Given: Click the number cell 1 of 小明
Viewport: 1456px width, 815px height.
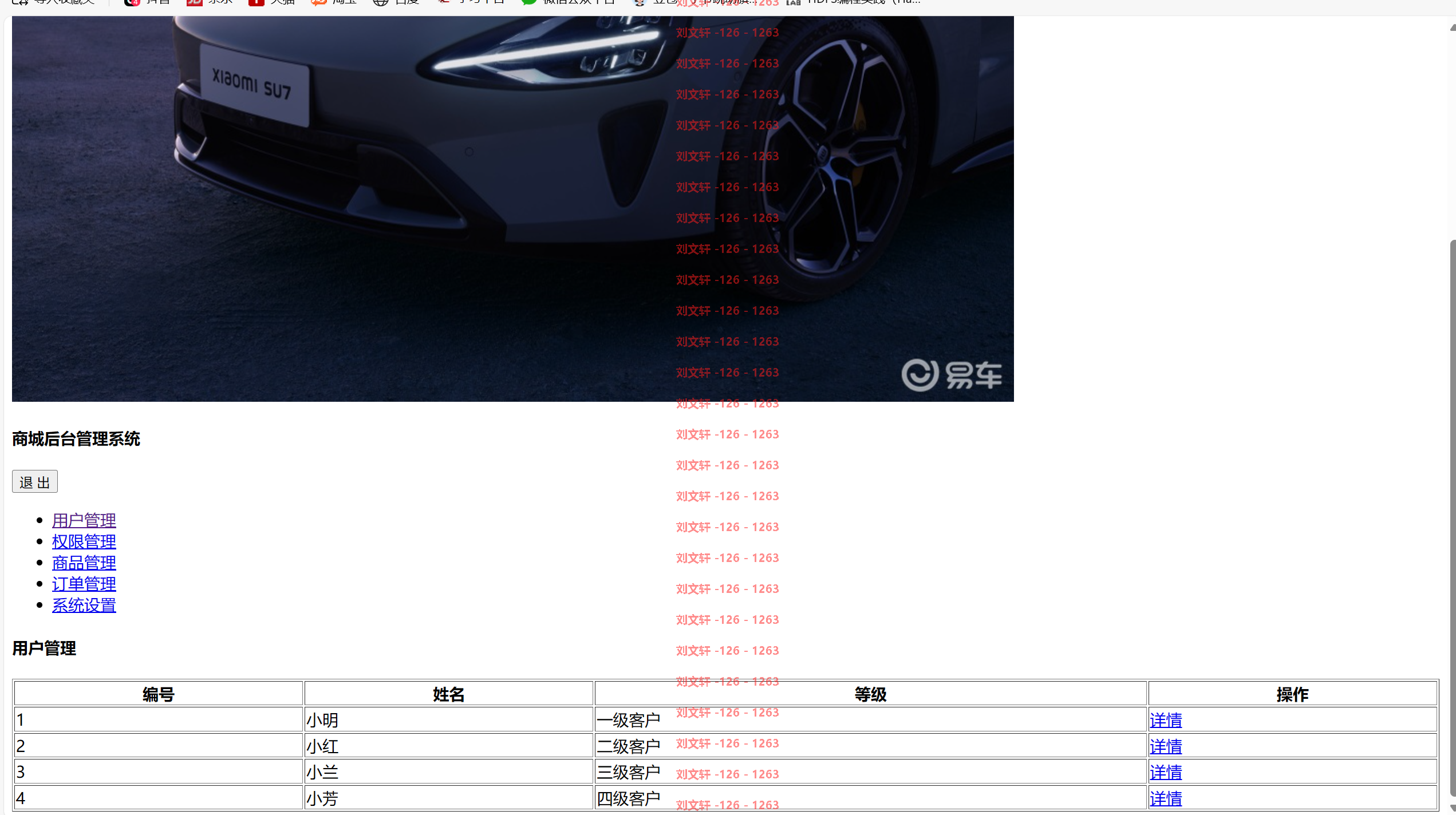Looking at the screenshot, I should pos(159,719).
